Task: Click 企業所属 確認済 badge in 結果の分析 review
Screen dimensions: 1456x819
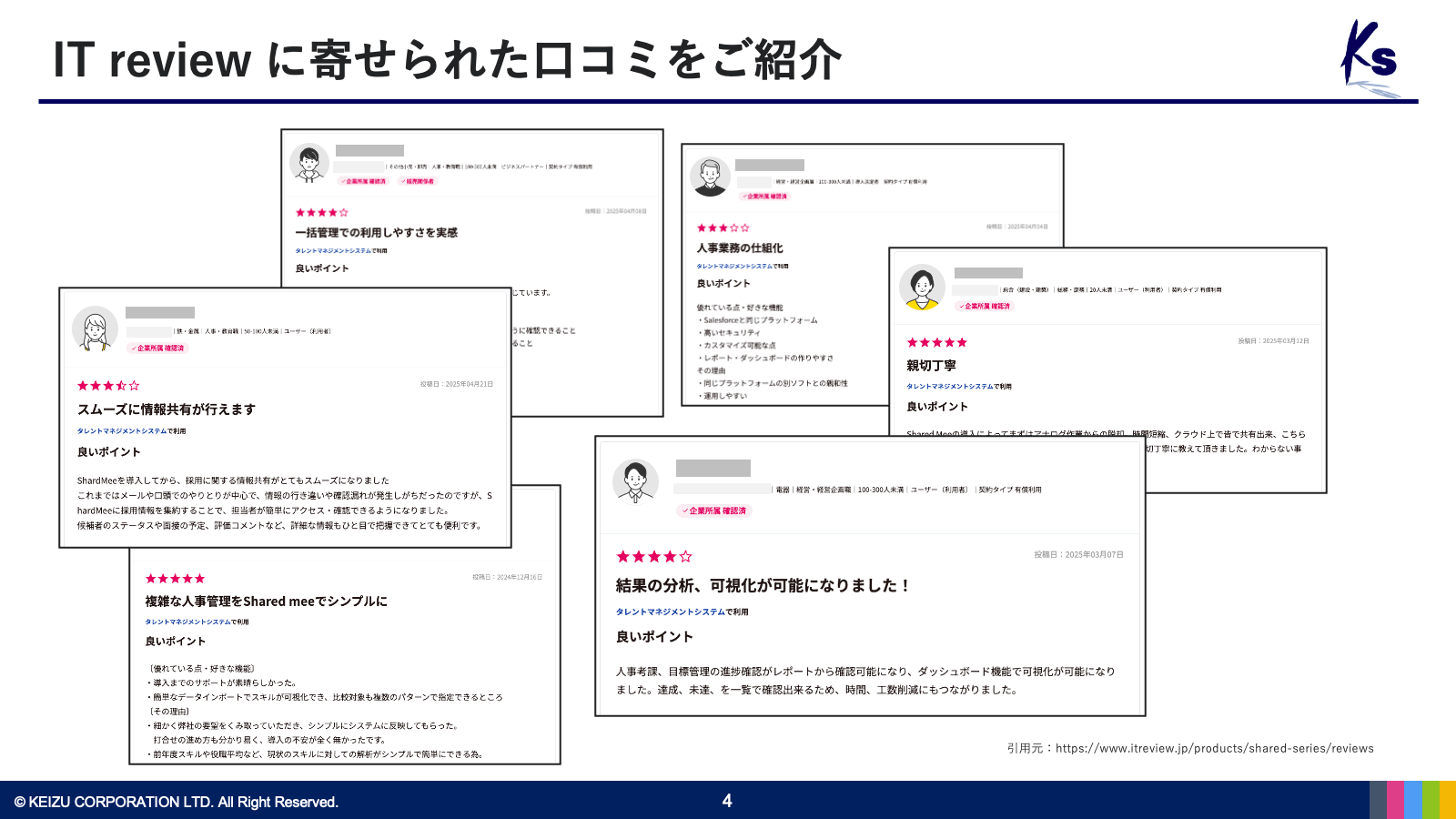Action: tap(714, 511)
